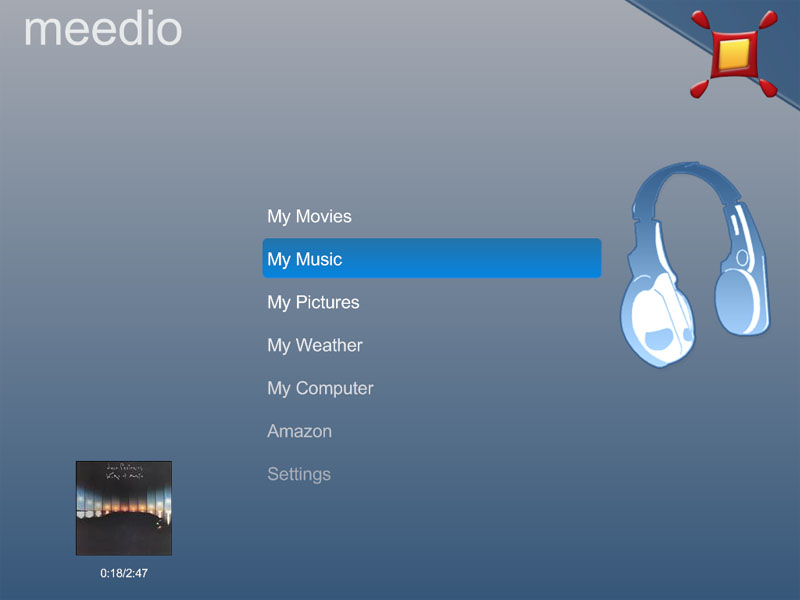Go to My Weather
Viewport: 800px width, 600px height.
[315, 345]
